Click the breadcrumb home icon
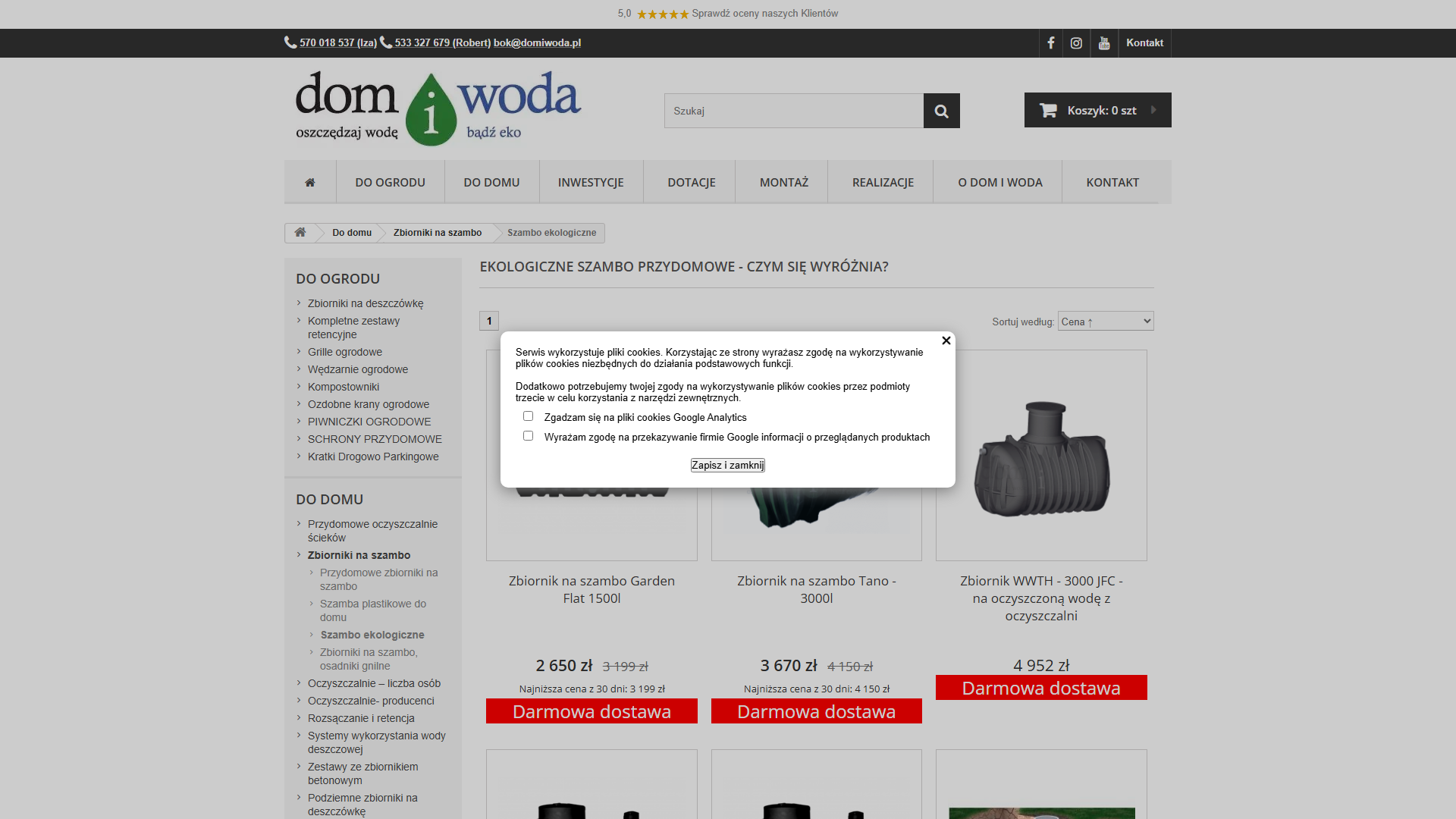Screen dimensions: 1456x819 (300, 233)
